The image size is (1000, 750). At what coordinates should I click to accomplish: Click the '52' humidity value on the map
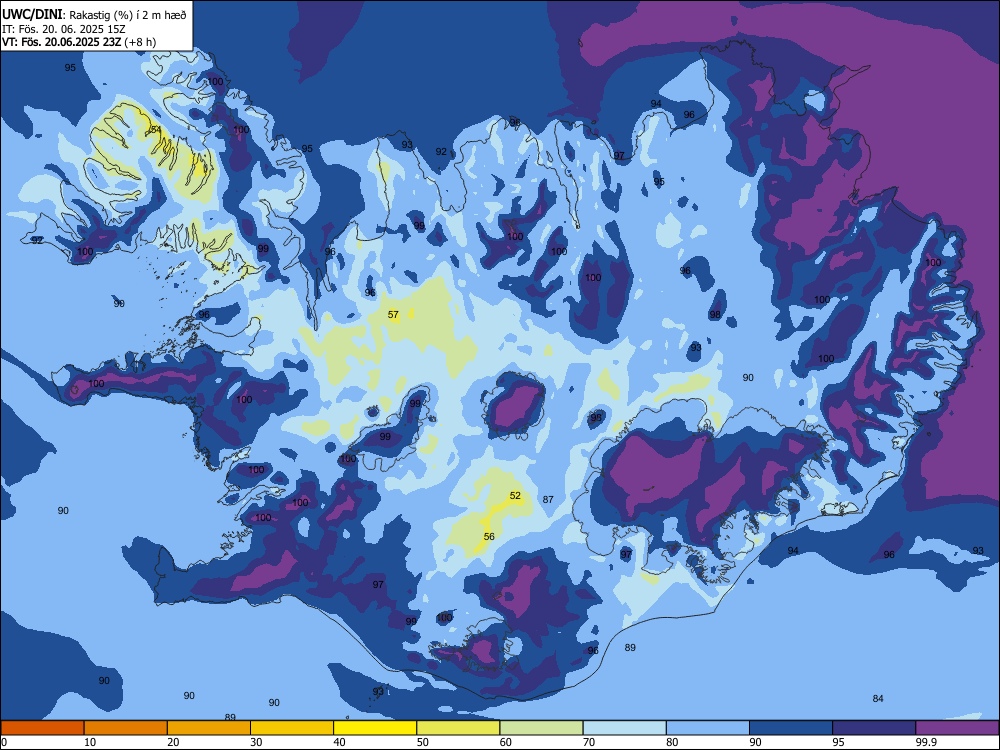[515, 496]
